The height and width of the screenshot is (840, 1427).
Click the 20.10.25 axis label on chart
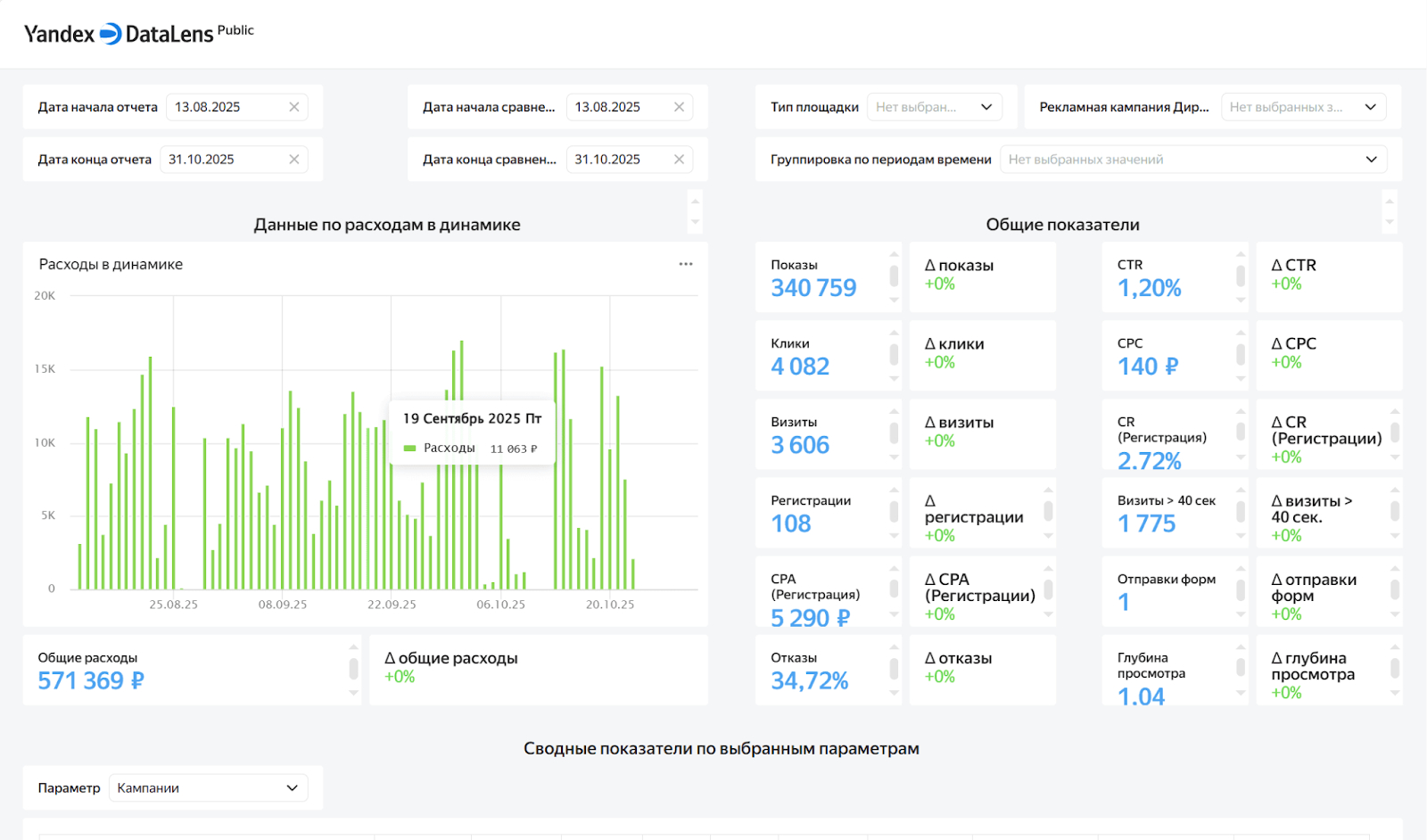click(x=610, y=605)
